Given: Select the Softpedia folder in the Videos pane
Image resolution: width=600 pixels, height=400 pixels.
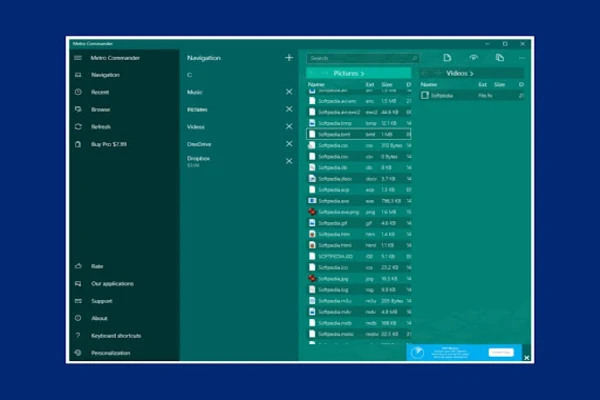Looking at the screenshot, I should coord(471,95).
